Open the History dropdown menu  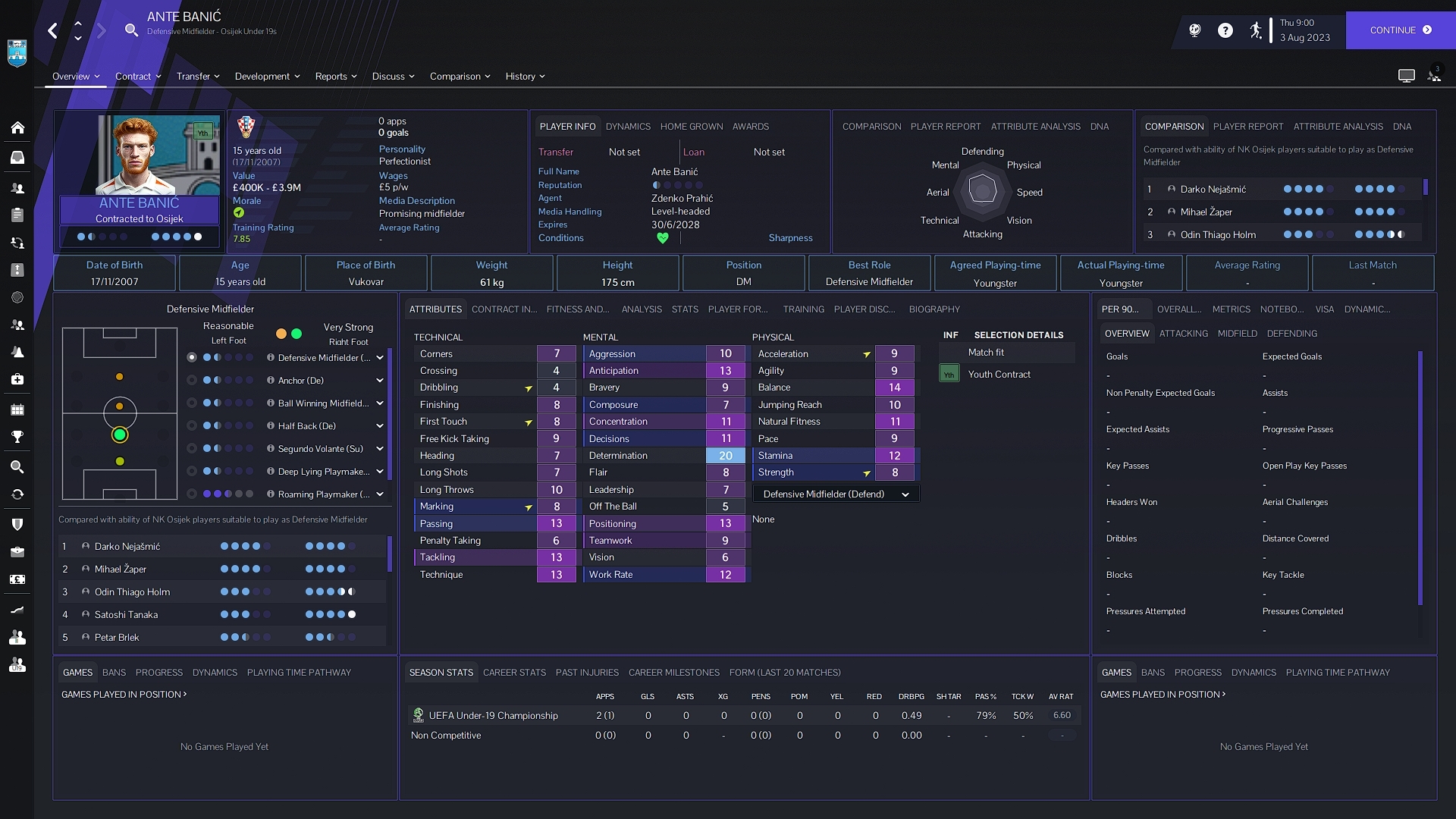(526, 77)
